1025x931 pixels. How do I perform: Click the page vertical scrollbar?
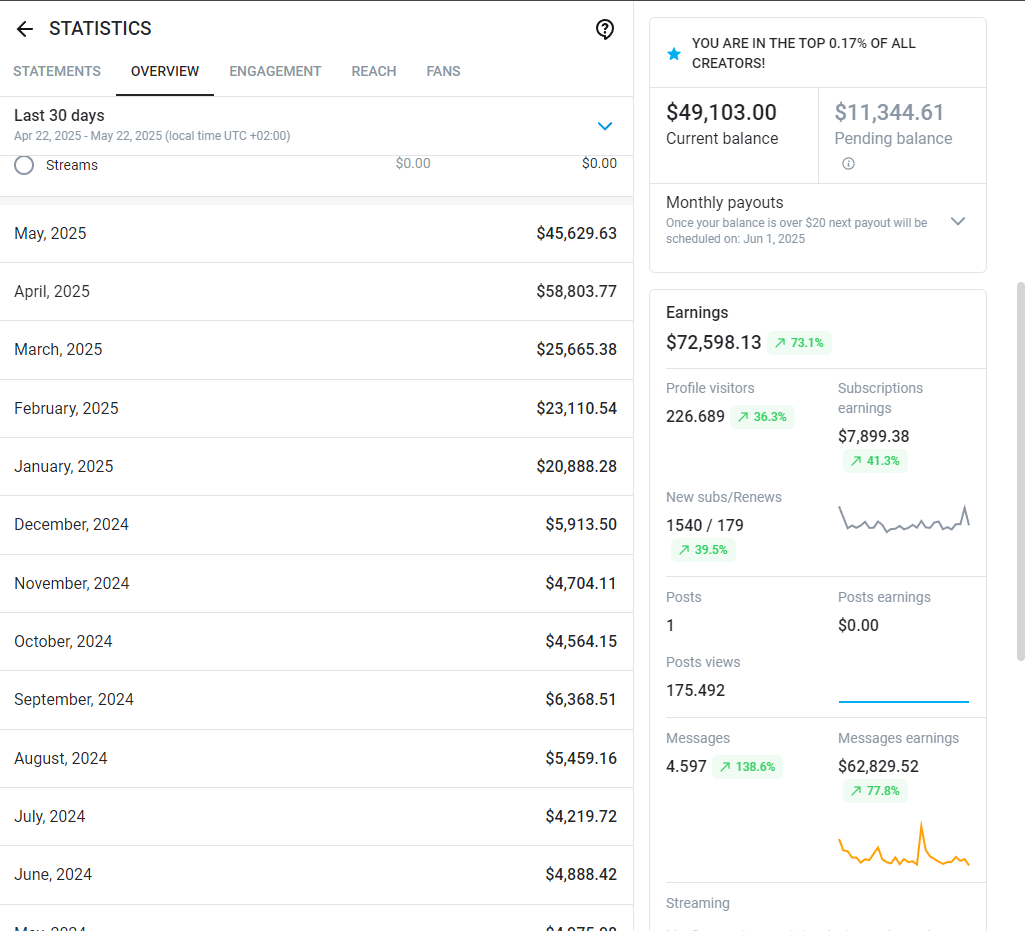coord(1020,471)
